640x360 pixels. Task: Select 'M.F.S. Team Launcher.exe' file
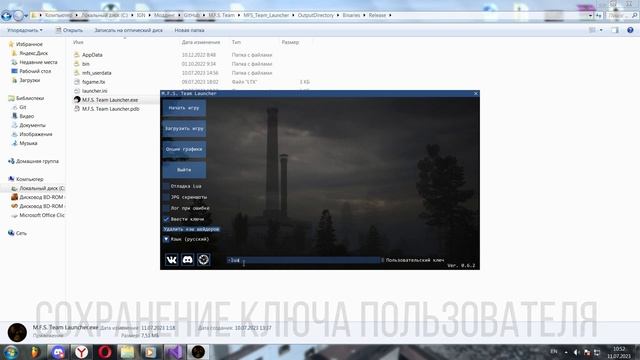coord(110,100)
